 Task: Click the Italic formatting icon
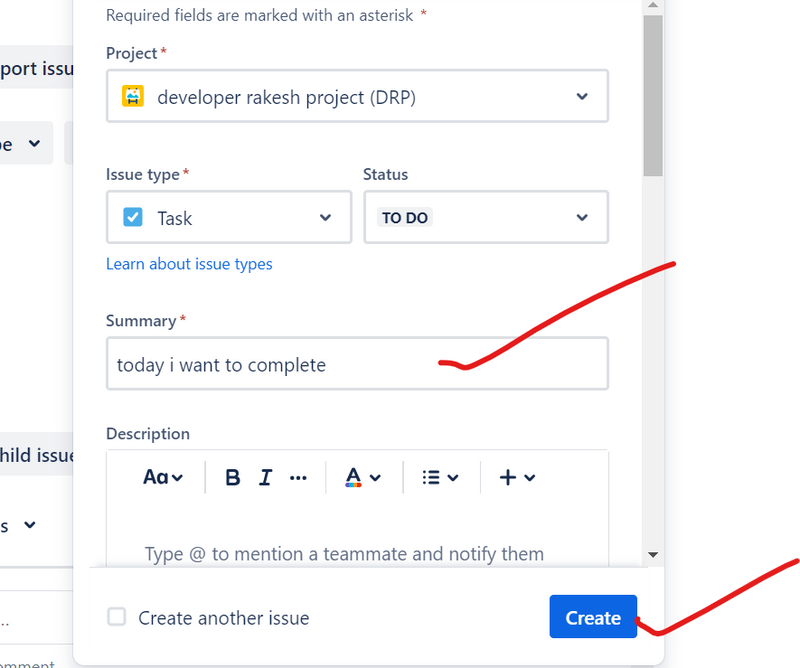(x=265, y=478)
